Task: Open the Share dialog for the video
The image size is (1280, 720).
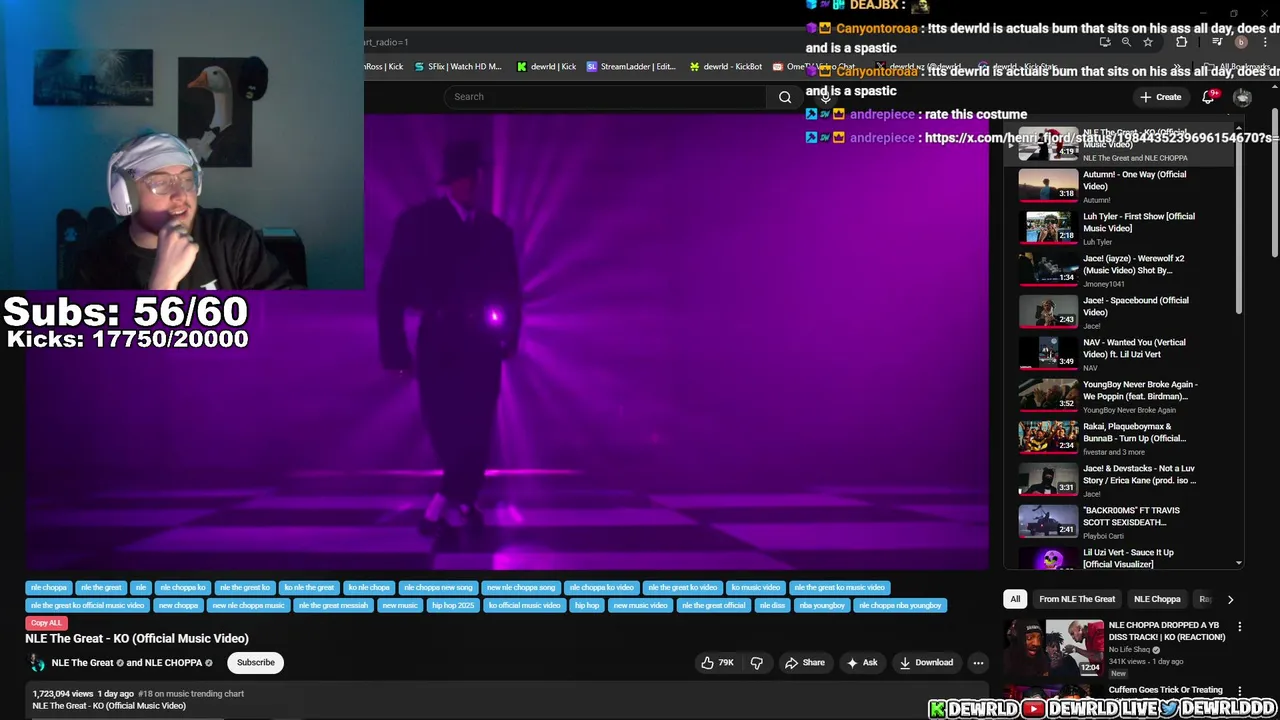Action: tap(804, 662)
